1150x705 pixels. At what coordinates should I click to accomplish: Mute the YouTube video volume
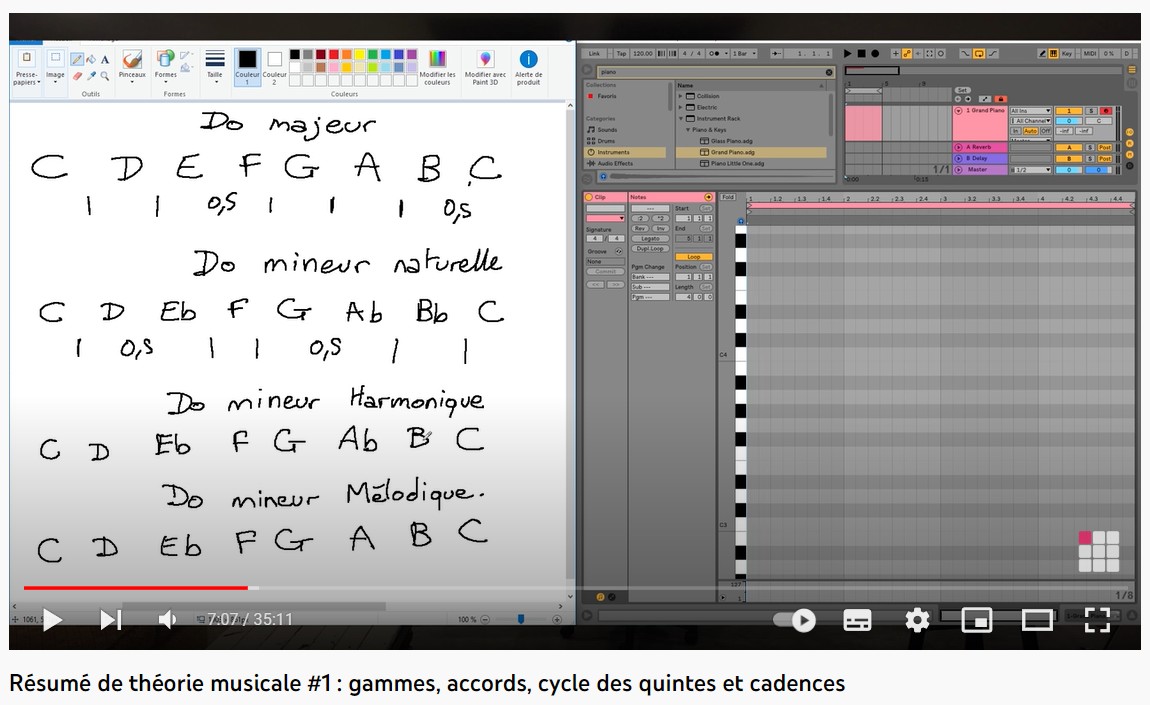pos(167,620)
